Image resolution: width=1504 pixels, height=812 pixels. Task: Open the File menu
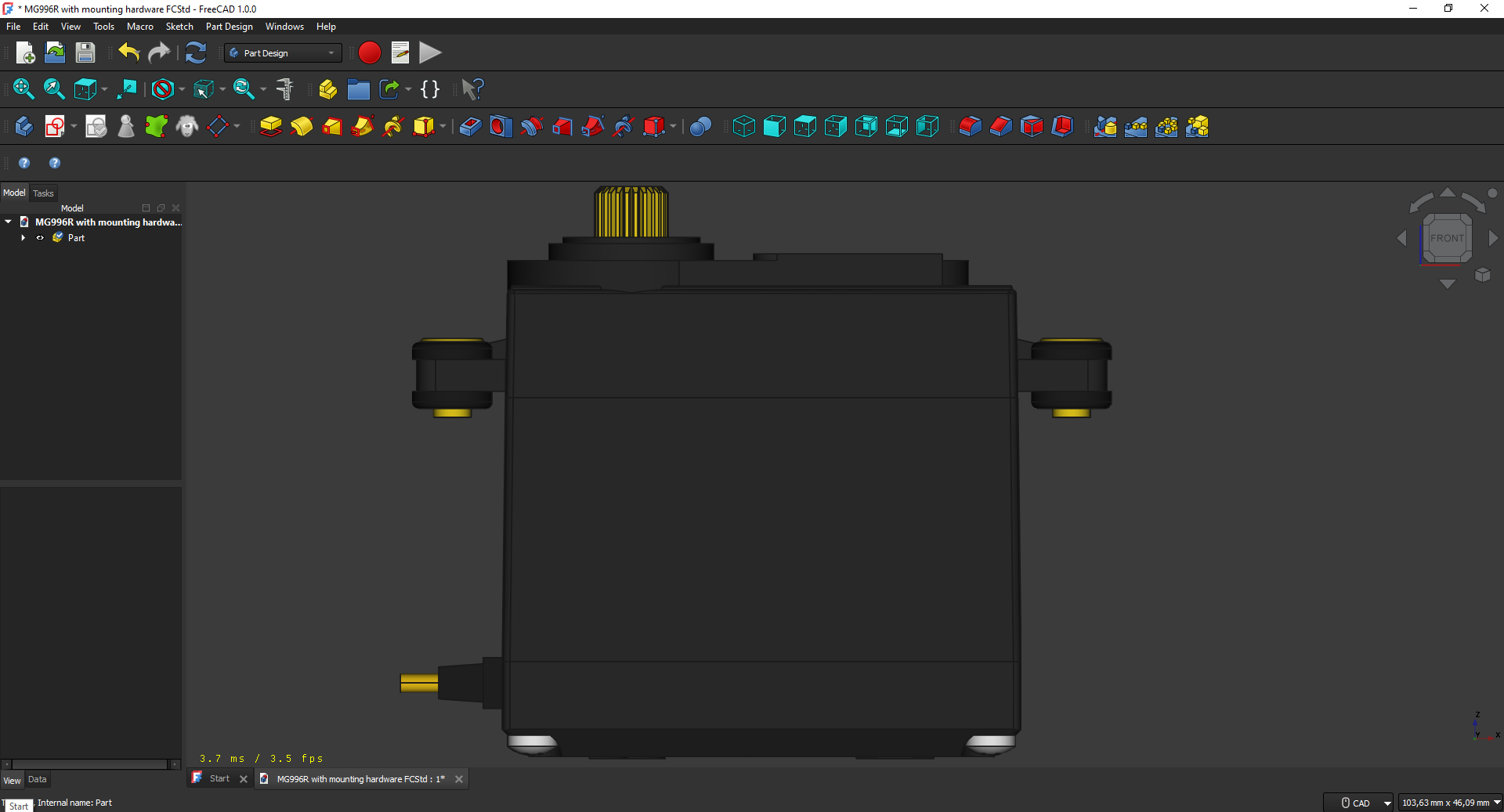coord(13,27)
